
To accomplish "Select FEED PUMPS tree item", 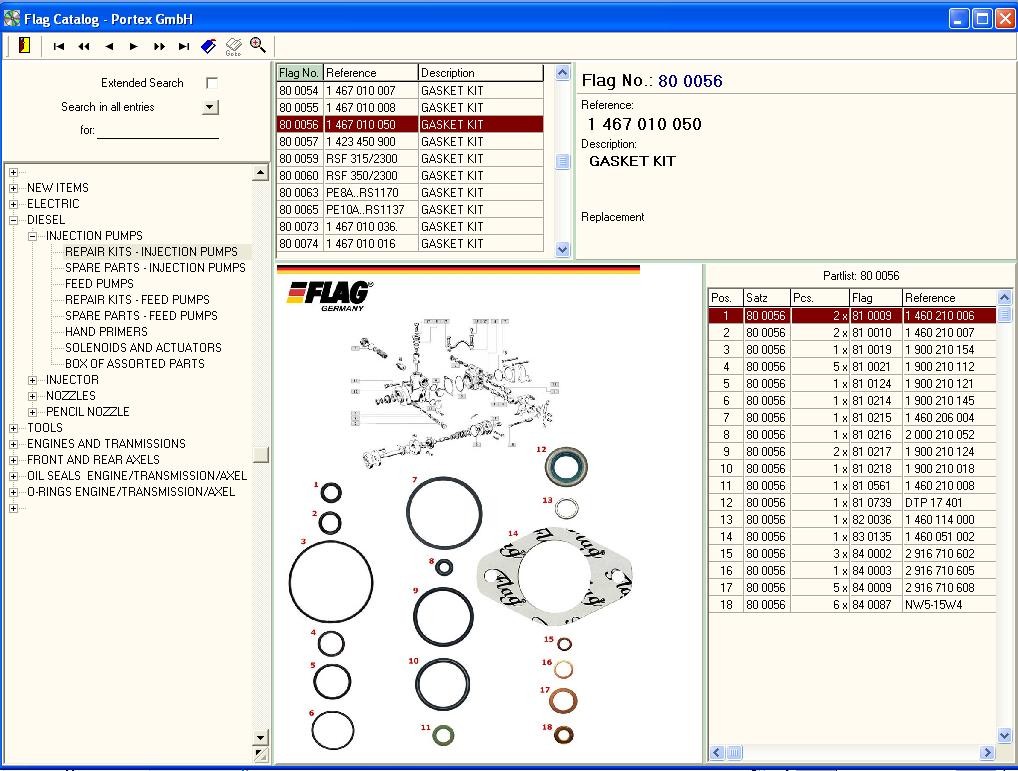I will pyautogui.click(x=99, y=284).
